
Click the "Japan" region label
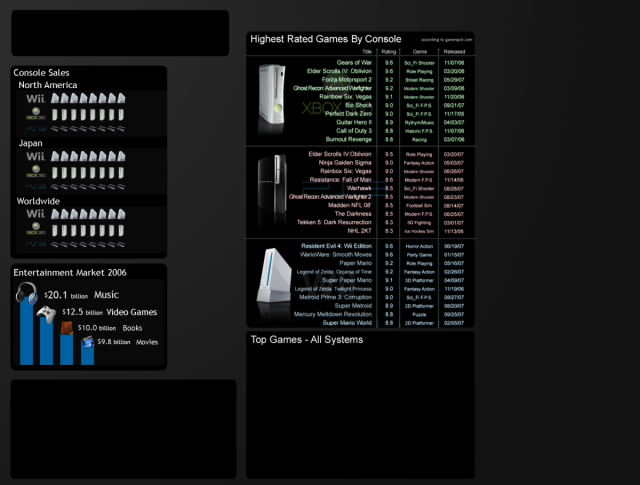tap(31, 143)
